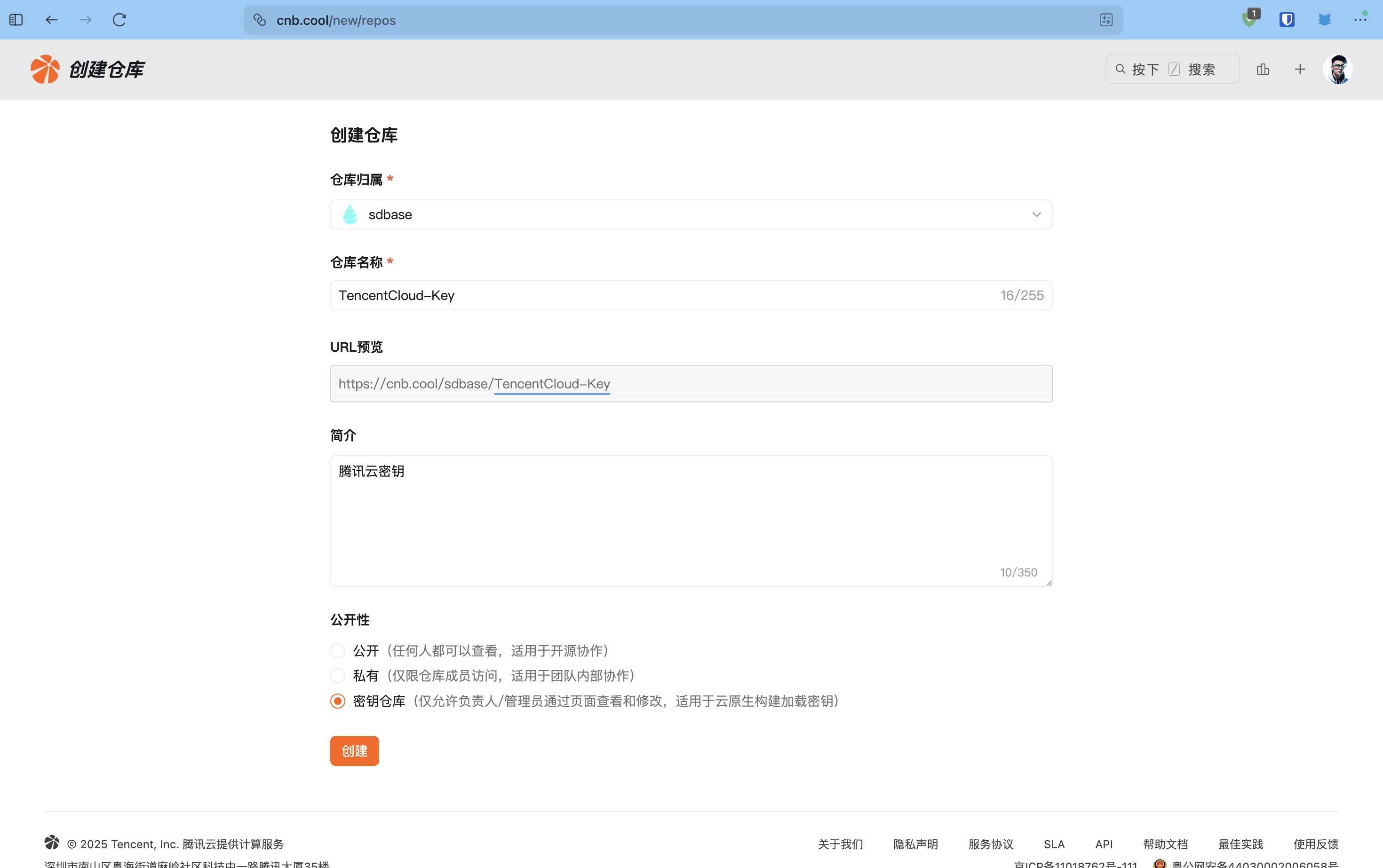The height and width of the screenshot is (868, 1383).
Task: Select the 密钥仓库 radio option
Action: tap(338, 701)
